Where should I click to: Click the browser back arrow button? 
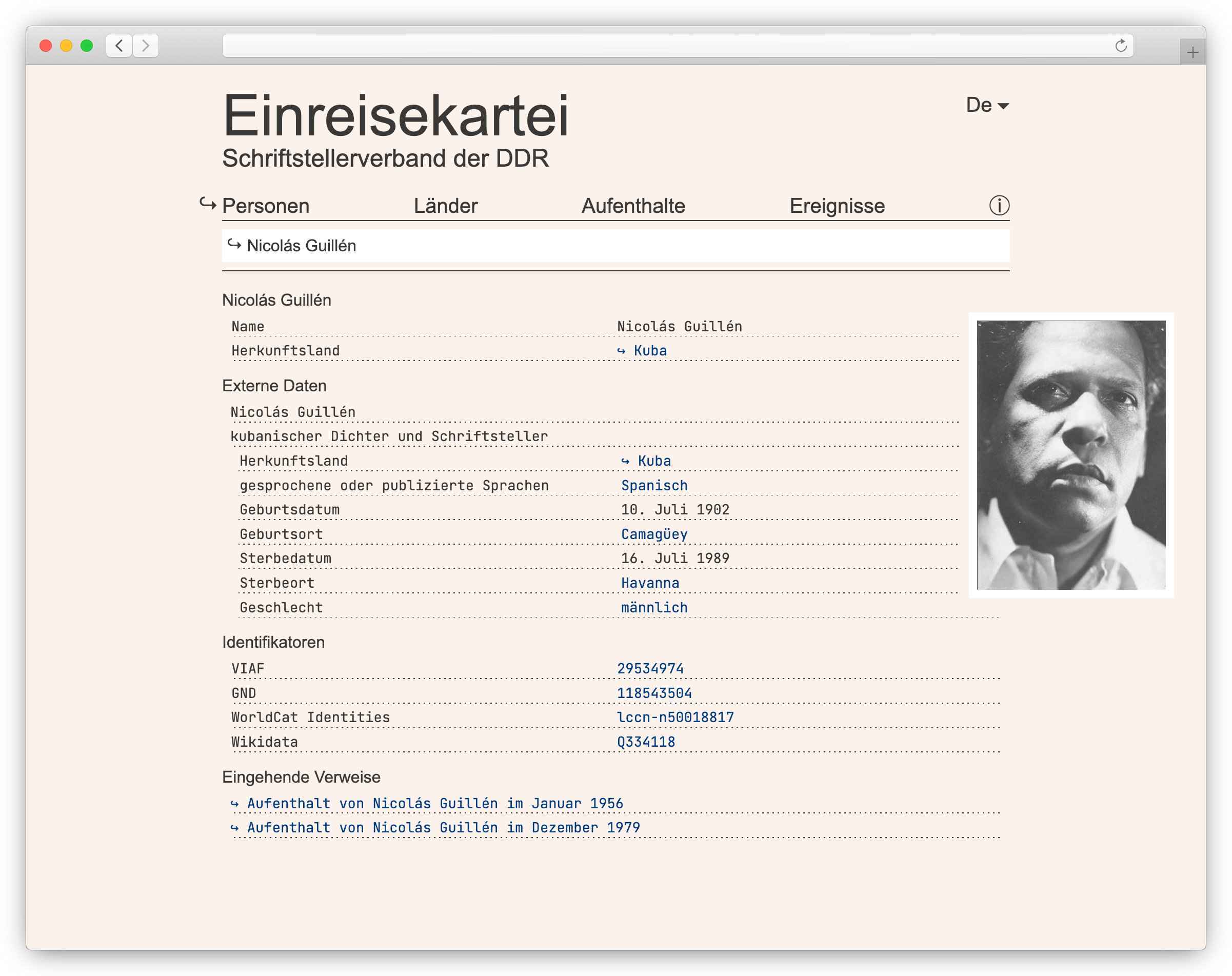pos(119,46)
